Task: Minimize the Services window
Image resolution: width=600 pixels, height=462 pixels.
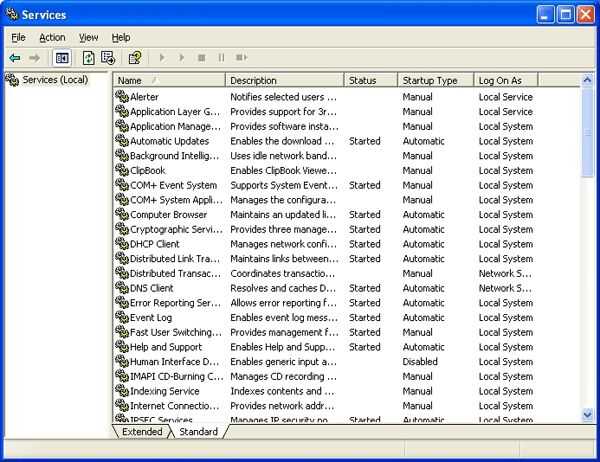Action: pos(545,15)
